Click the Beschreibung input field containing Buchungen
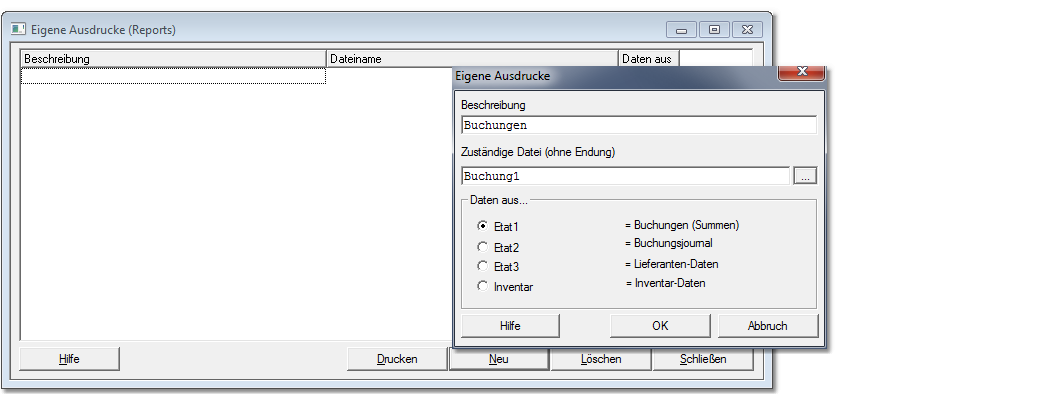Screen dimensions: 1064x396 click(639, 125)
